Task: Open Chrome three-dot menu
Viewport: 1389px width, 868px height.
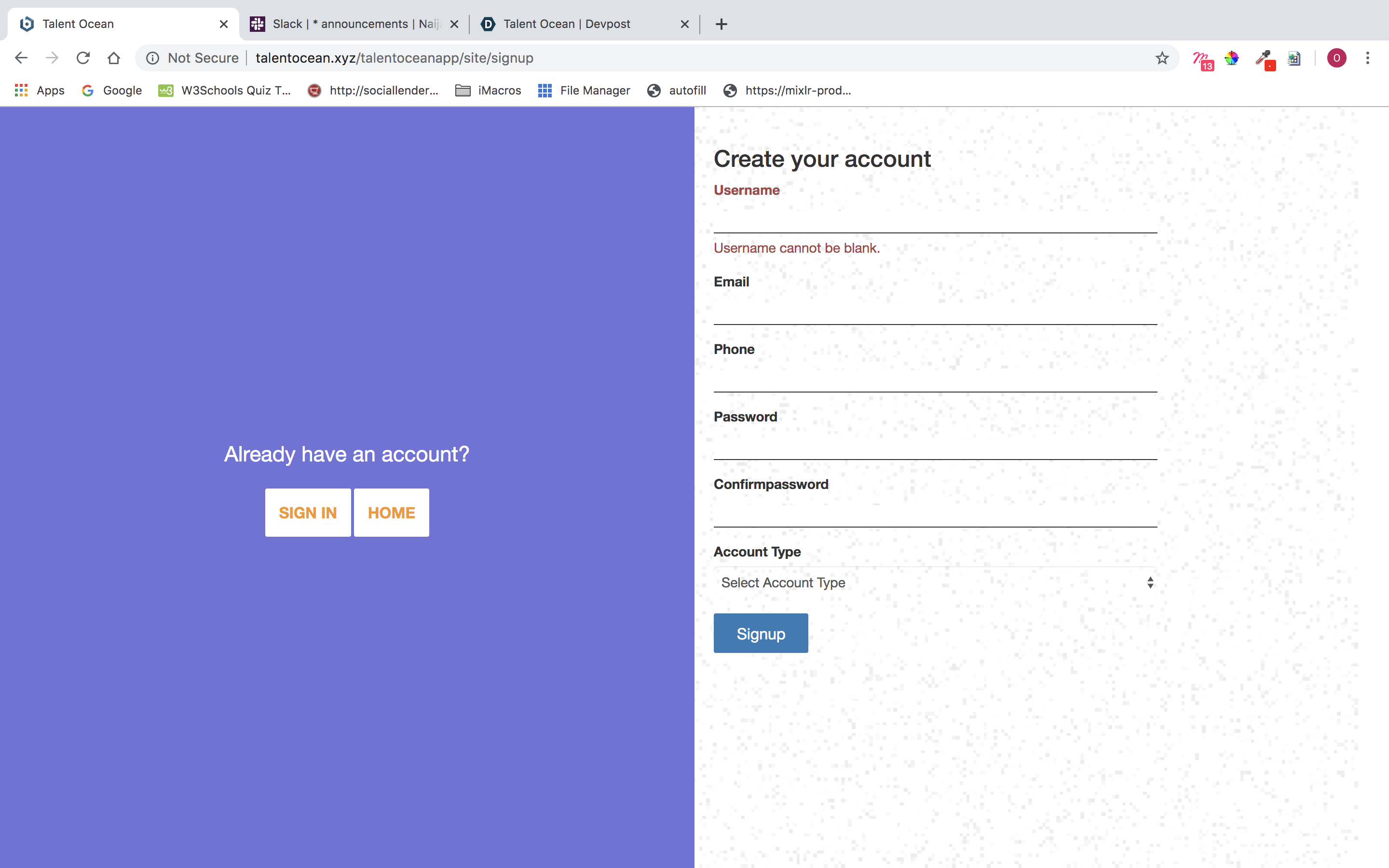Action: [x=1368, y=58]
